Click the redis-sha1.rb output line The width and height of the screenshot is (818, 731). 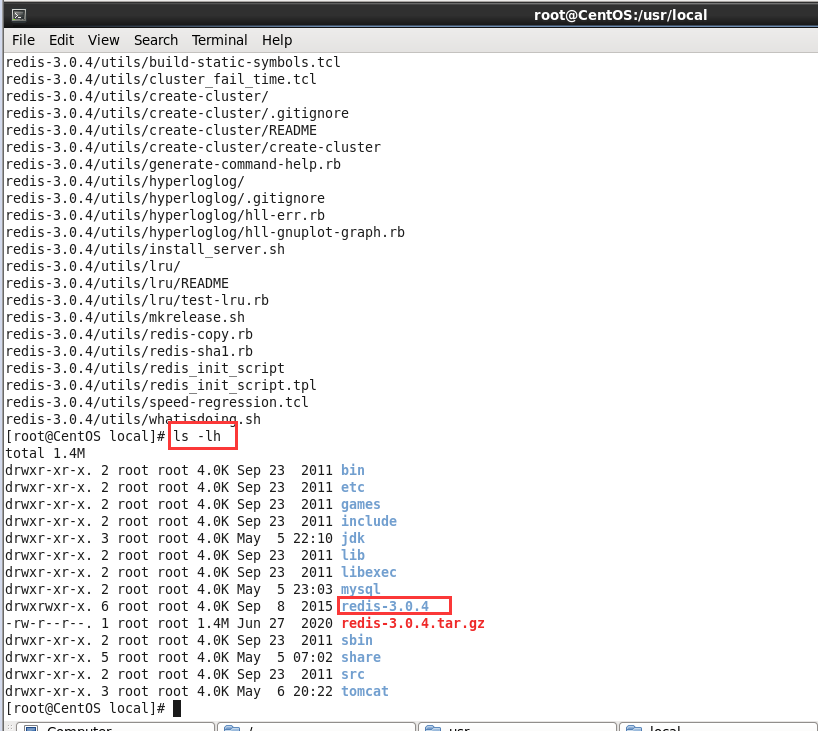coord(129,351)
